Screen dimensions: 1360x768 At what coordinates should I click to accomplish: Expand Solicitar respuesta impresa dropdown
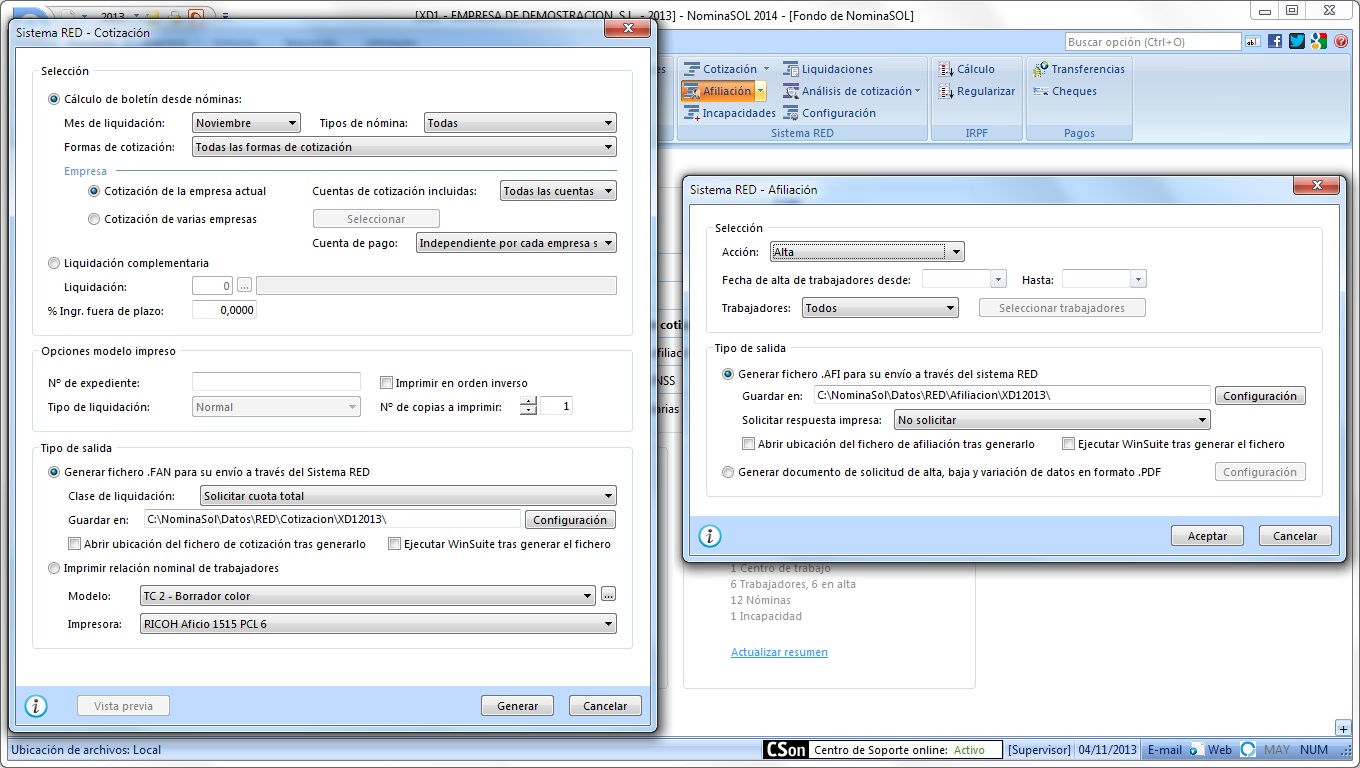coord(1052,420)
